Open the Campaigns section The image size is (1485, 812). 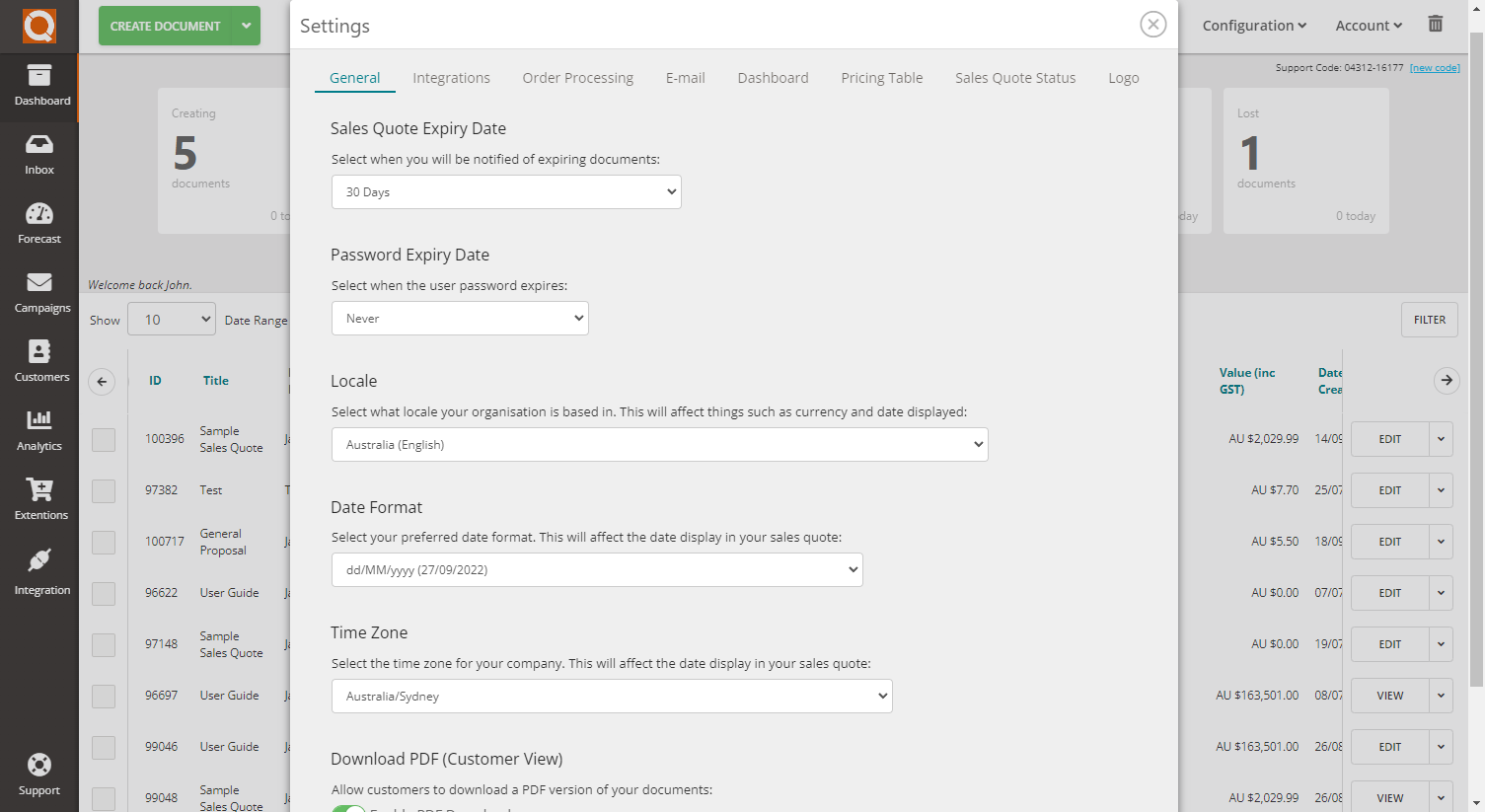tap(39, 291)
